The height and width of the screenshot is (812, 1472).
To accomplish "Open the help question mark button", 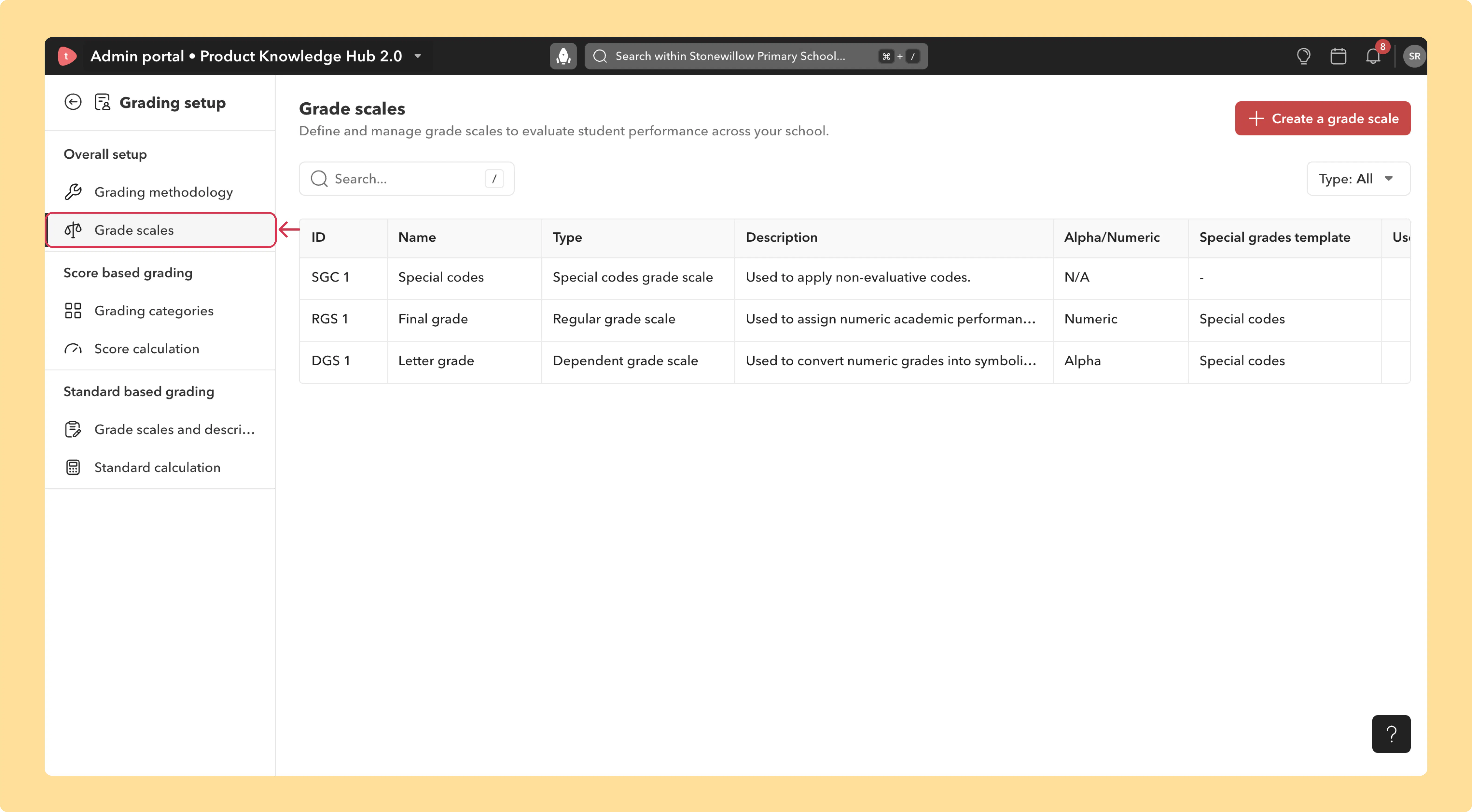I will point(1391,734).
